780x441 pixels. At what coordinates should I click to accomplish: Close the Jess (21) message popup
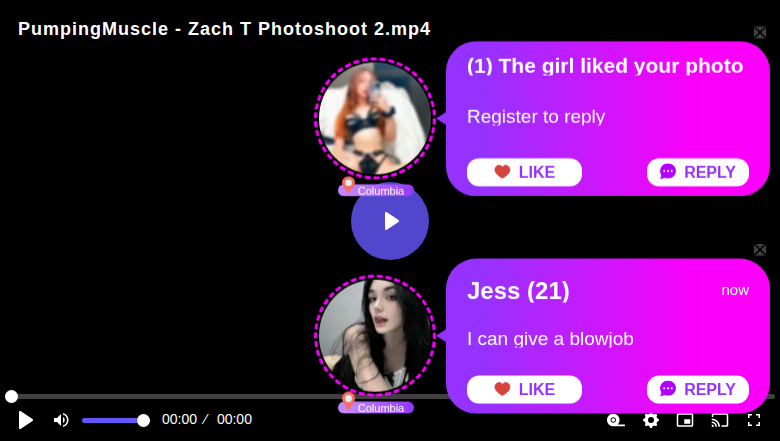point(760,250)
